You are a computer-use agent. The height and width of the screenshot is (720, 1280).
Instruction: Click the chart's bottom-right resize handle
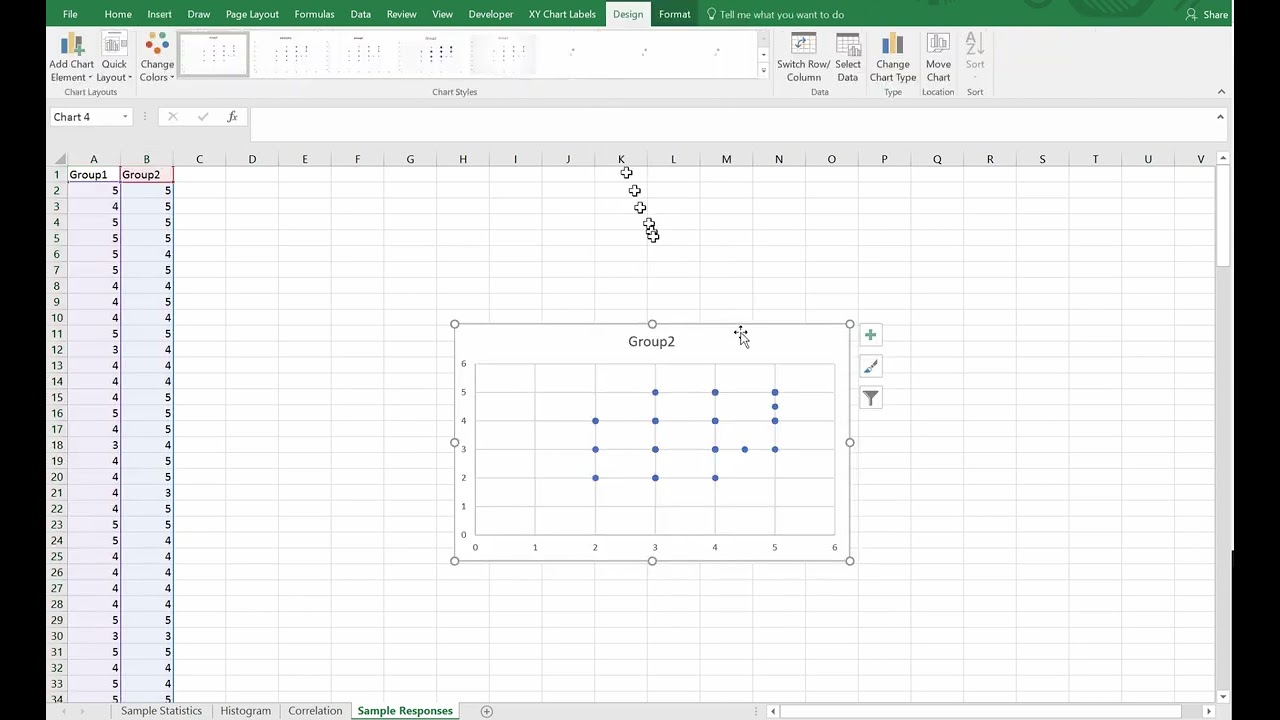click(x=850, y=561)
